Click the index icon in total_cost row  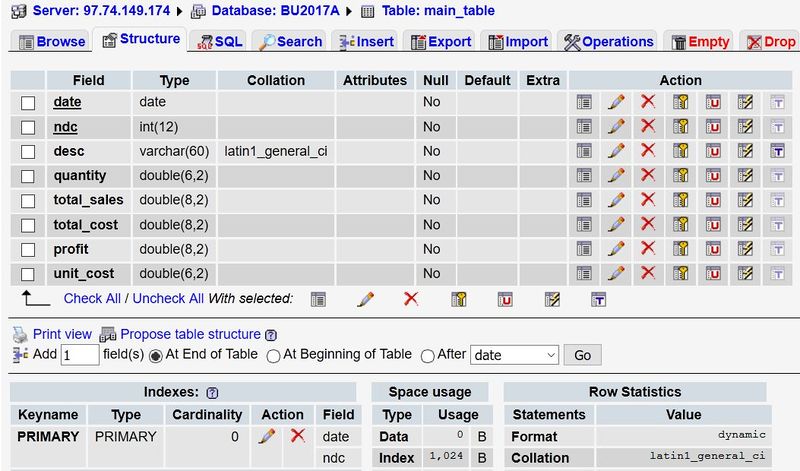pos(745,225)
